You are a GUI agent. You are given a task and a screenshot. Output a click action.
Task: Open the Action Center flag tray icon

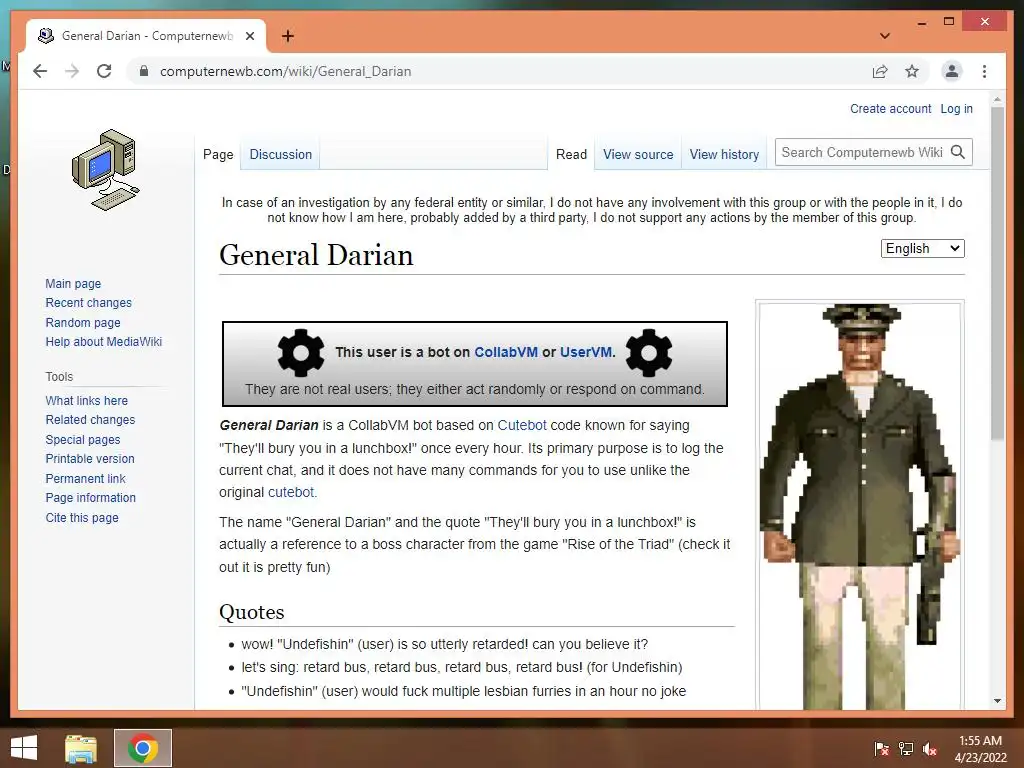882,748
